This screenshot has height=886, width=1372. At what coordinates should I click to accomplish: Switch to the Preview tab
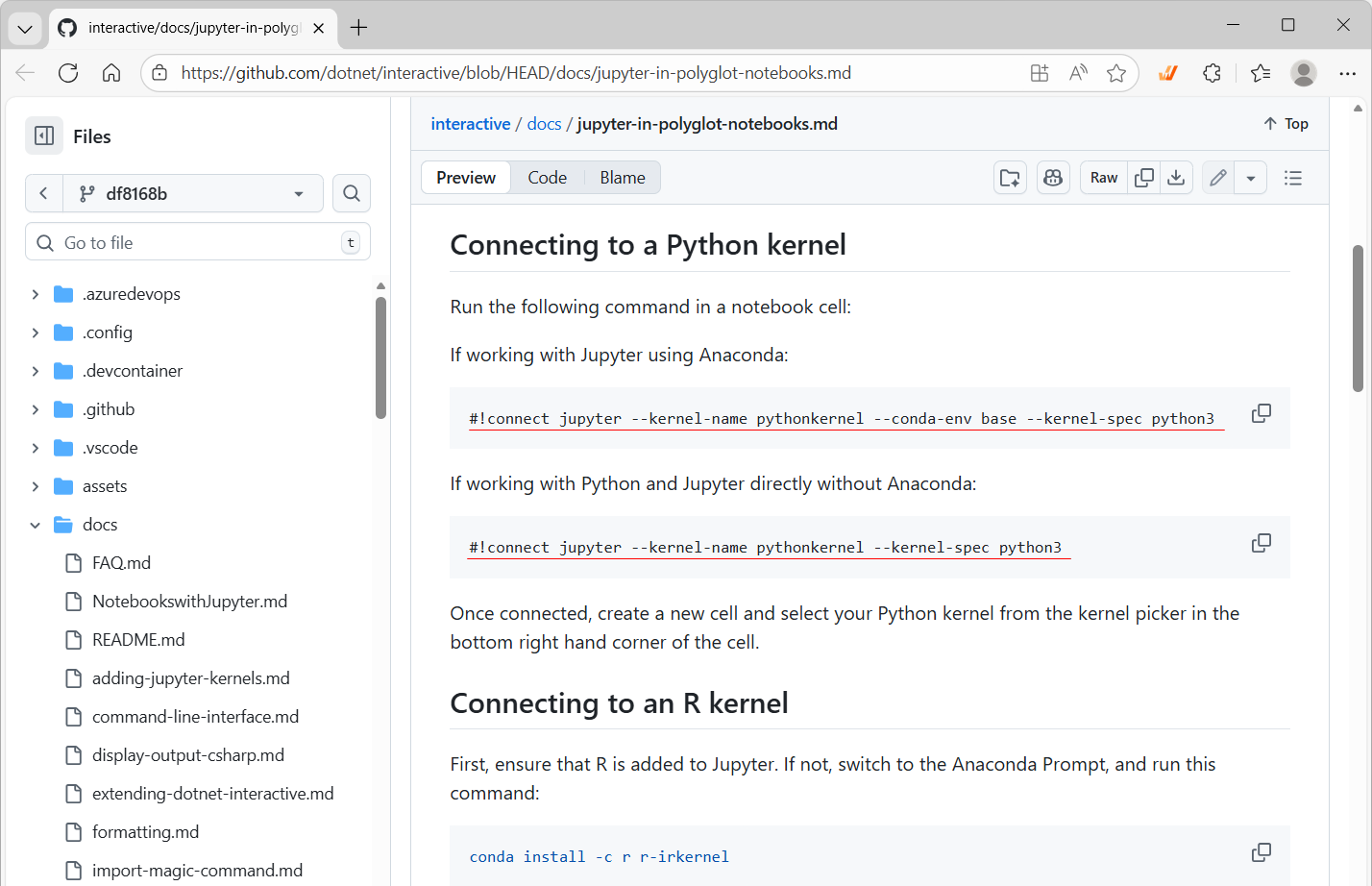pyautogui.click(x=466, y=178)
